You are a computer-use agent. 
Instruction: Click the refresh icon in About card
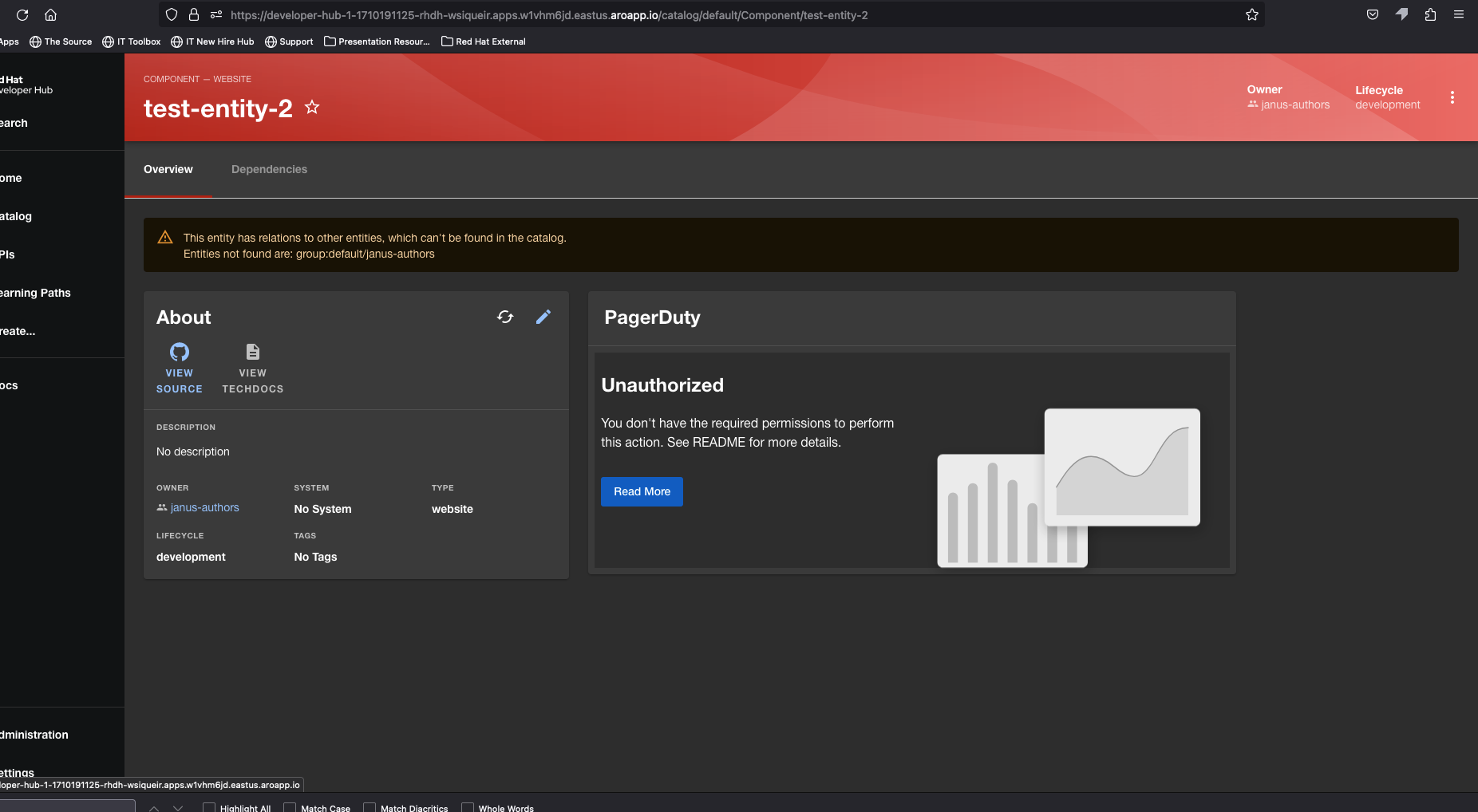tap(505, 317)
